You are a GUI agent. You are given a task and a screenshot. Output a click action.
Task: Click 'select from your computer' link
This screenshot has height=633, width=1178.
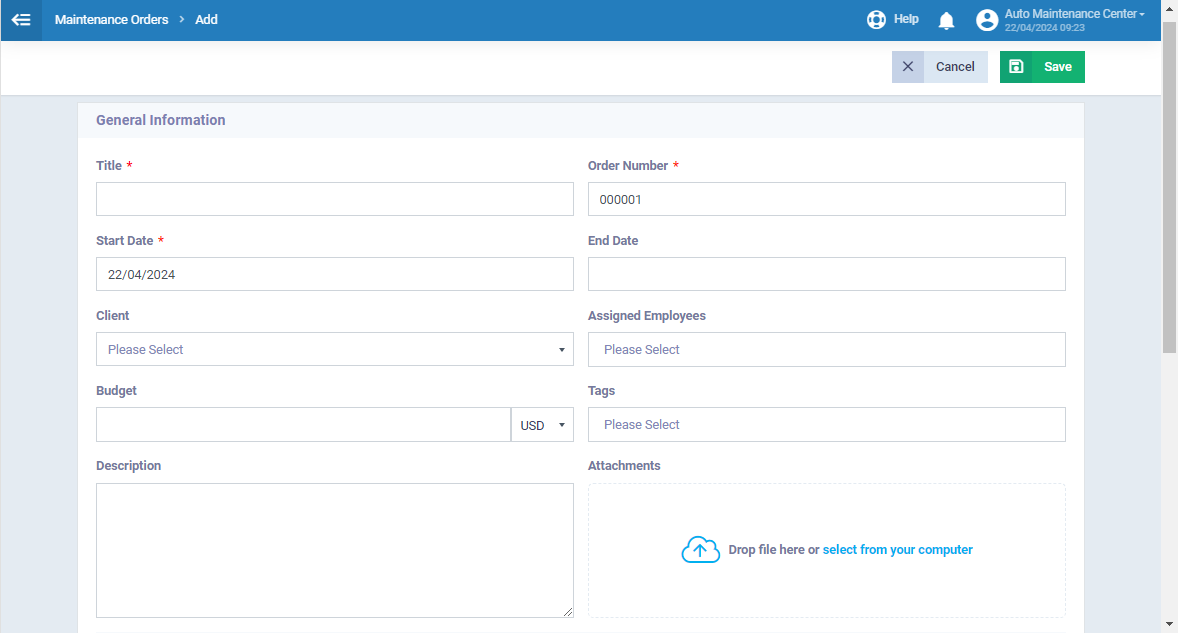[897, 550]
